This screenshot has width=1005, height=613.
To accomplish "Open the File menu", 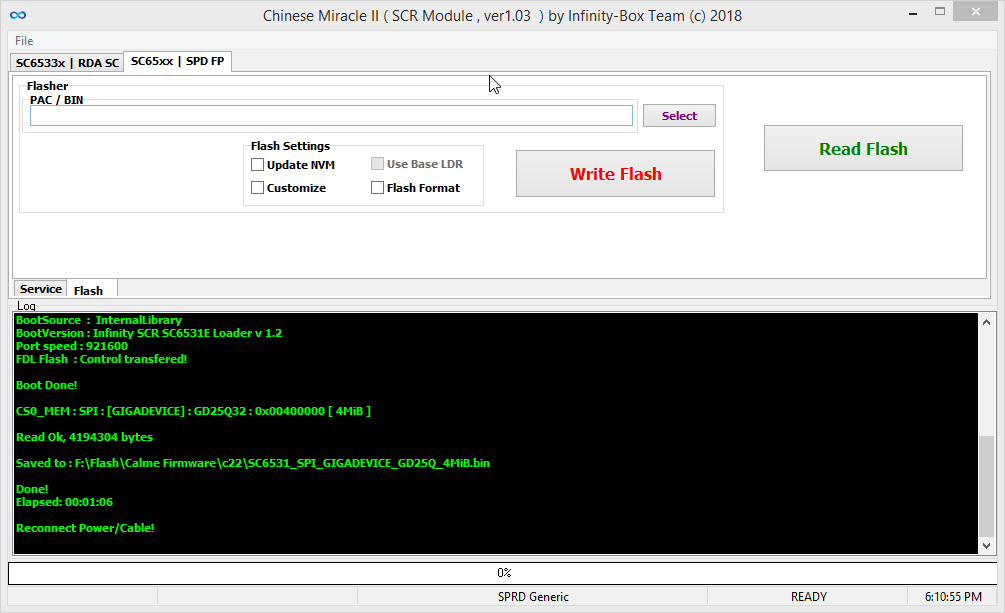I will point(24,41).
